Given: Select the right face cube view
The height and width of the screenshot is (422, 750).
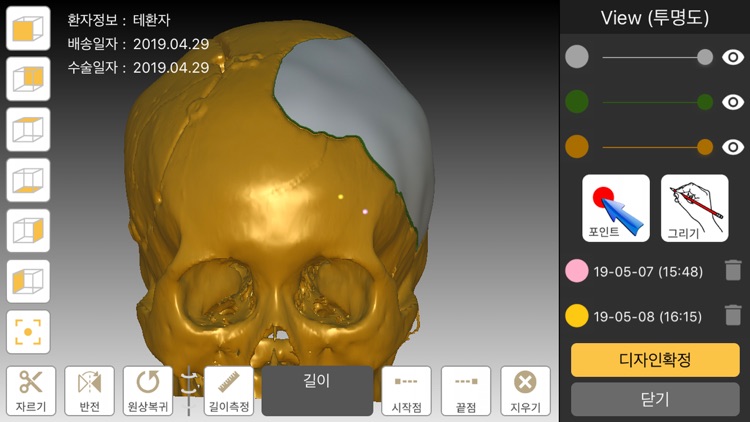Looking at the screenshot, I should tap(28, 231).
